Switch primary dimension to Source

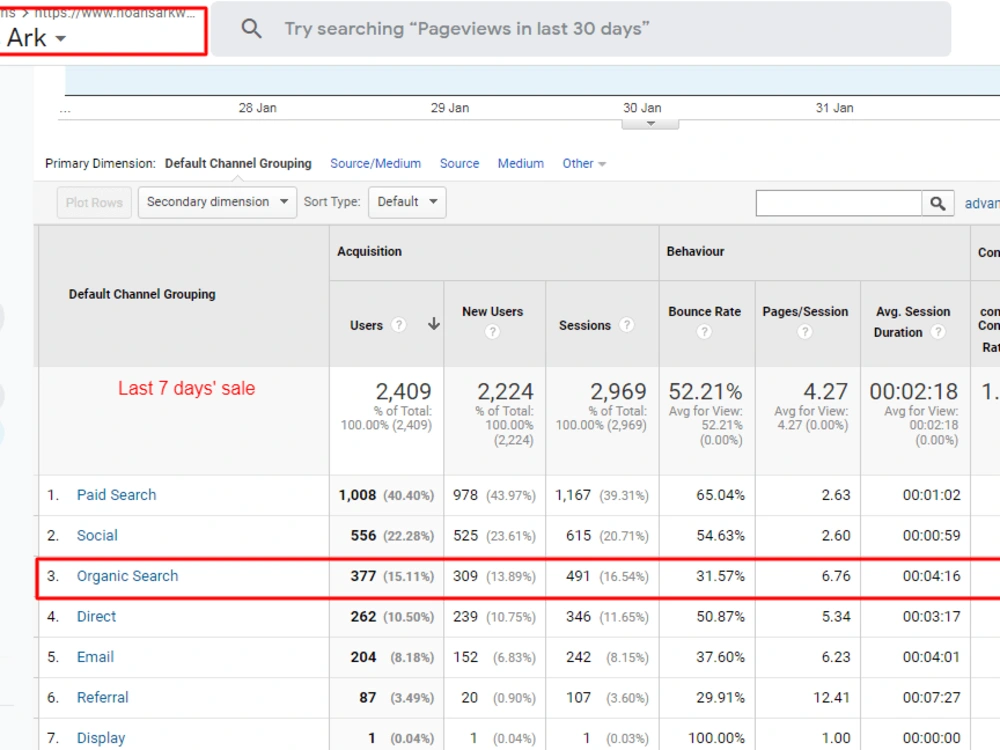coord(459,163)
